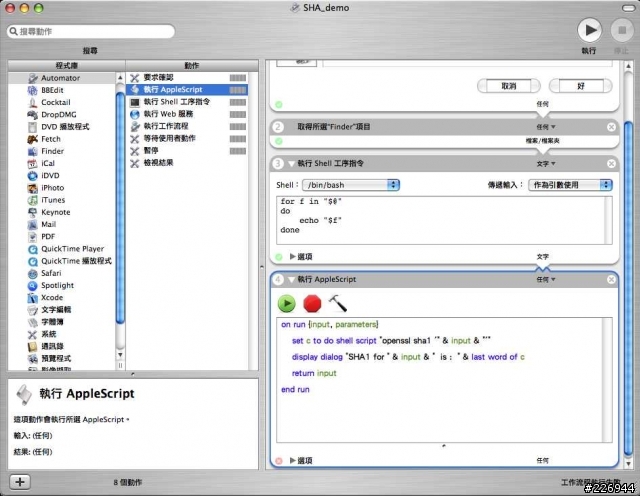Image resolution: width=640 pixels, height=496 pixels.
Task: Select Cocktail in the library list
Action: pos(62,102)
